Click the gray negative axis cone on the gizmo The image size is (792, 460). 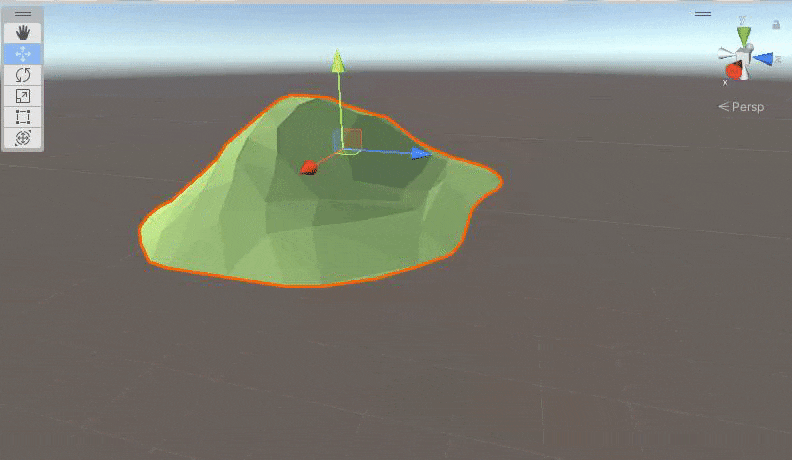[726, 53]
